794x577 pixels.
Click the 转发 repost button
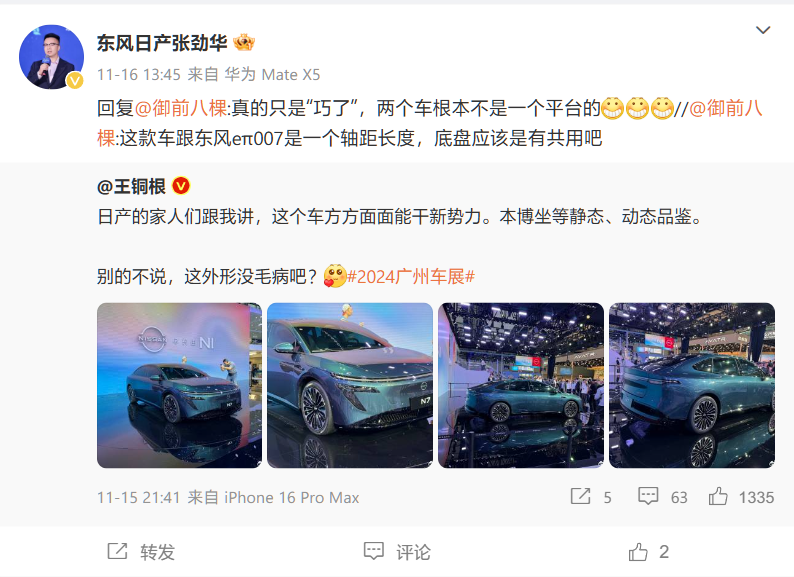coord(141,552)
